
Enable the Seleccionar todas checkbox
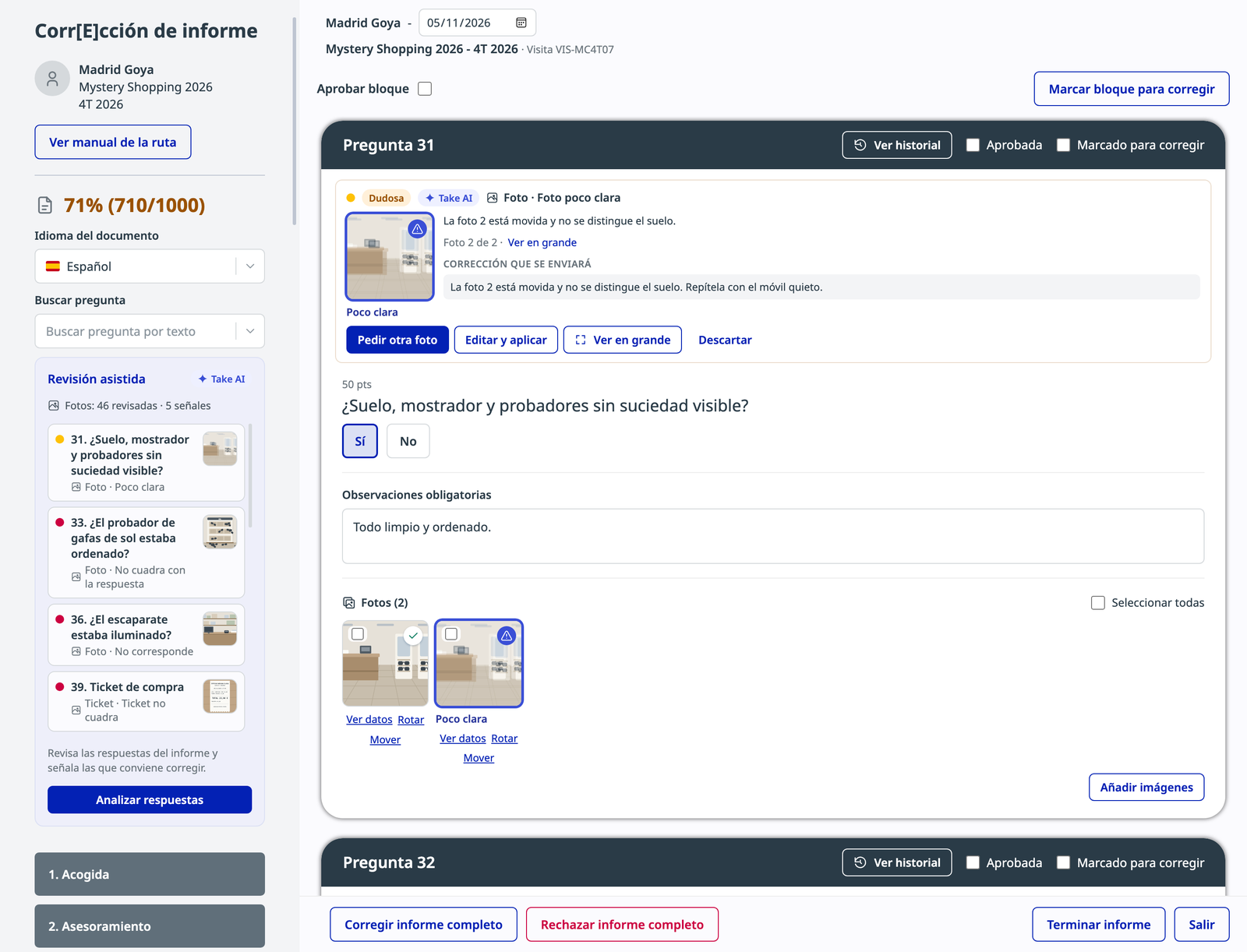[x=1098, y=603]
